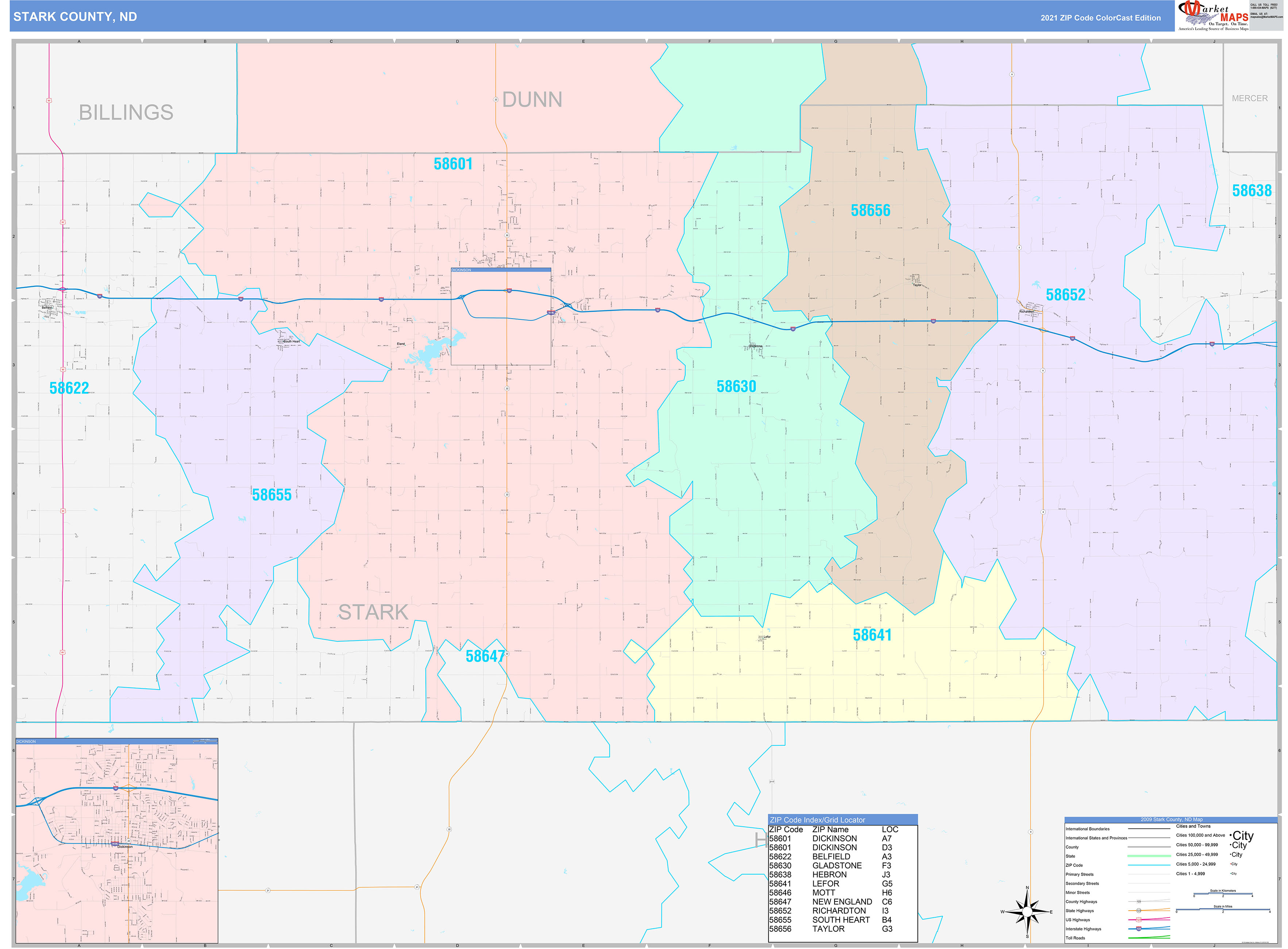Screen dimensions: 1288x949
Task: Click the Market MAPS logo
Action: [1213, 16]
